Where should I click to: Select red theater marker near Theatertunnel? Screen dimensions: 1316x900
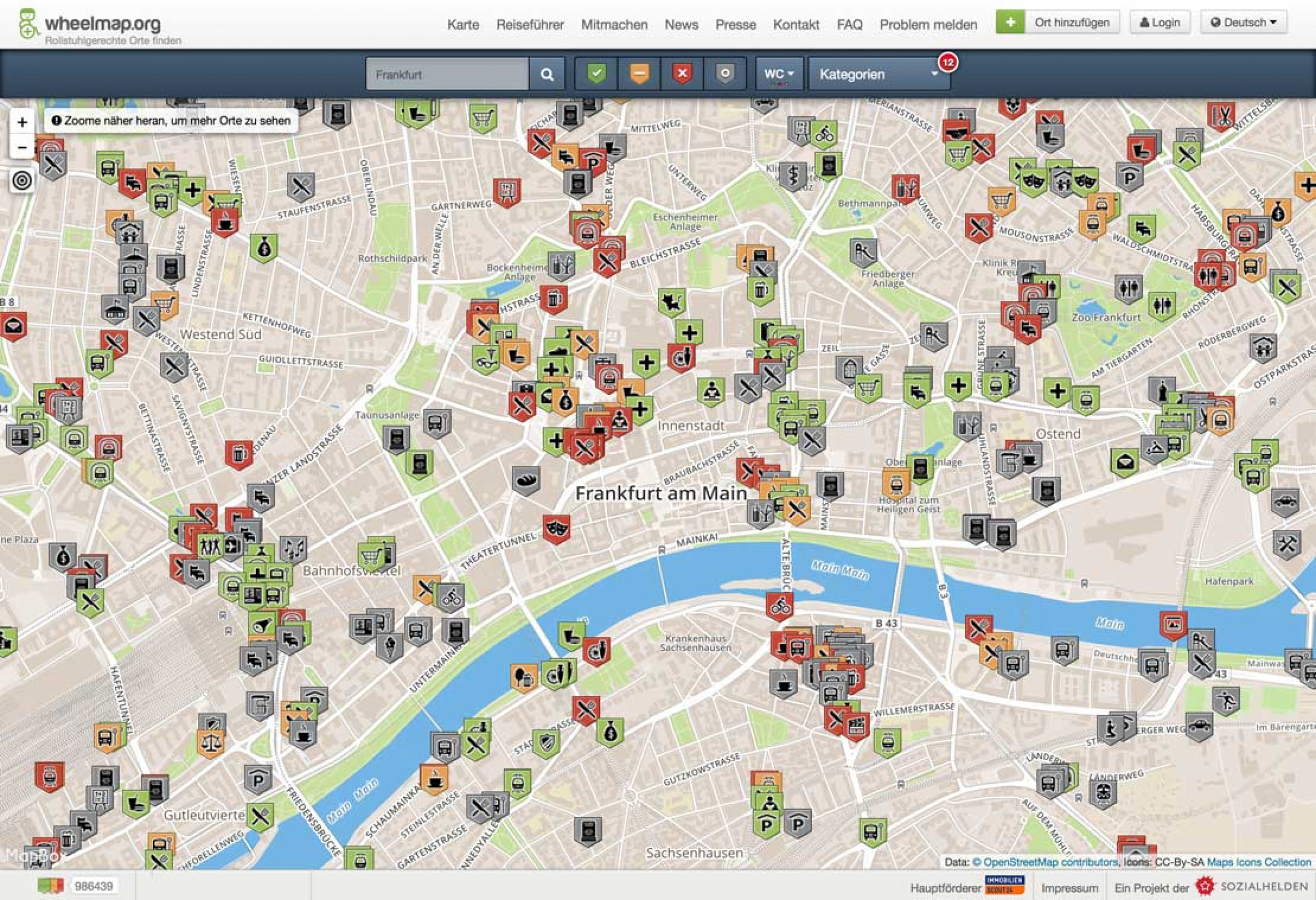556,529
